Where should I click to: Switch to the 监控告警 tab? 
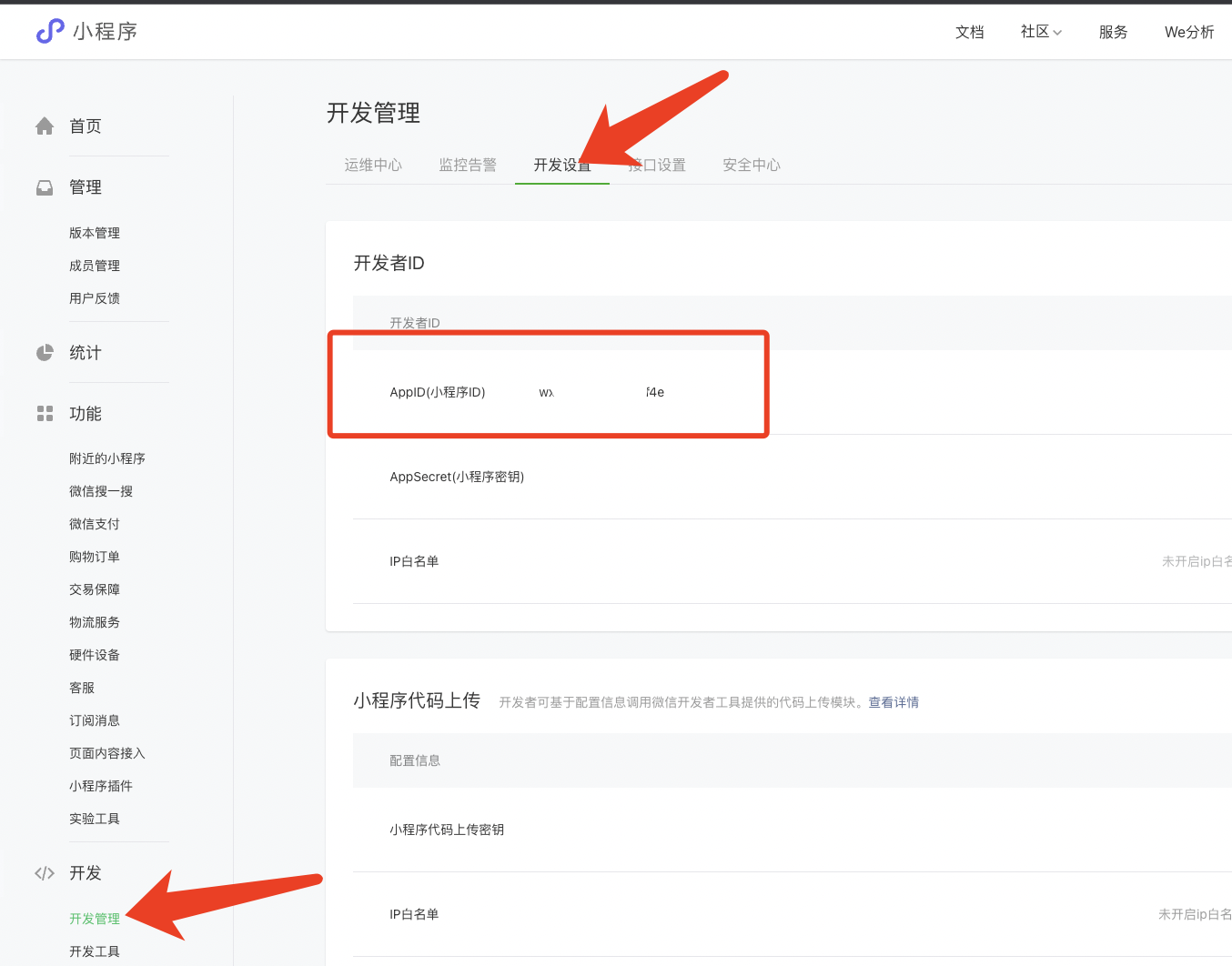pyautogui.click(x=468, y=165)
